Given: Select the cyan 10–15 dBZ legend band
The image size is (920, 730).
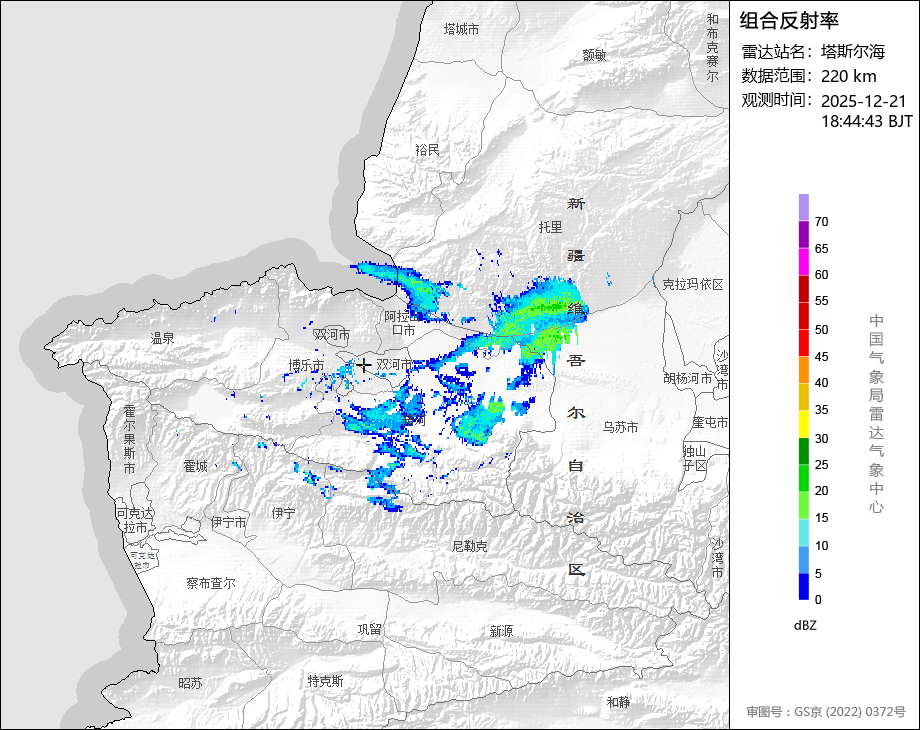Looking at the screenshot, I should pyautogui.click(x=804, y=533).
